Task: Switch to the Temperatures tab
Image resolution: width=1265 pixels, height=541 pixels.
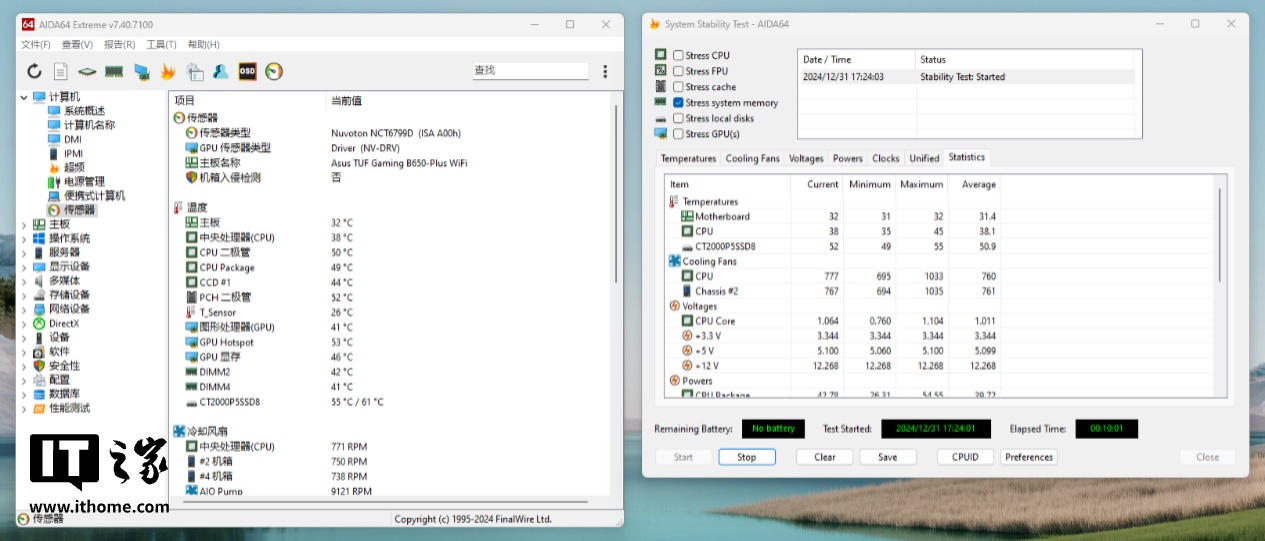Action: [x=688, y=158]
